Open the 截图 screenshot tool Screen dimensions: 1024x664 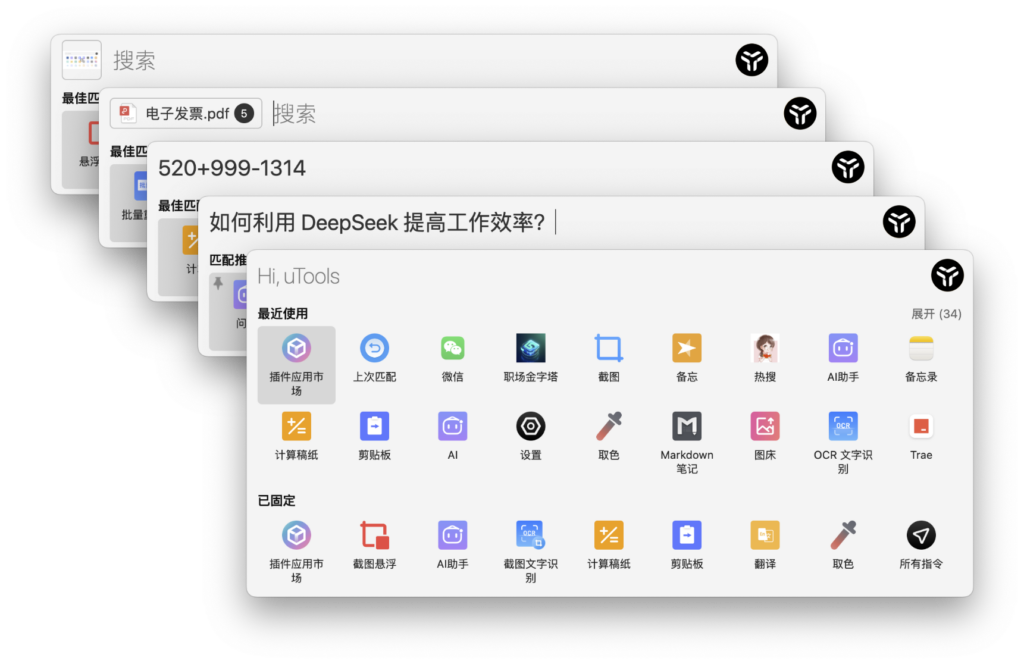pyautogui.click(x=608, y=350)
